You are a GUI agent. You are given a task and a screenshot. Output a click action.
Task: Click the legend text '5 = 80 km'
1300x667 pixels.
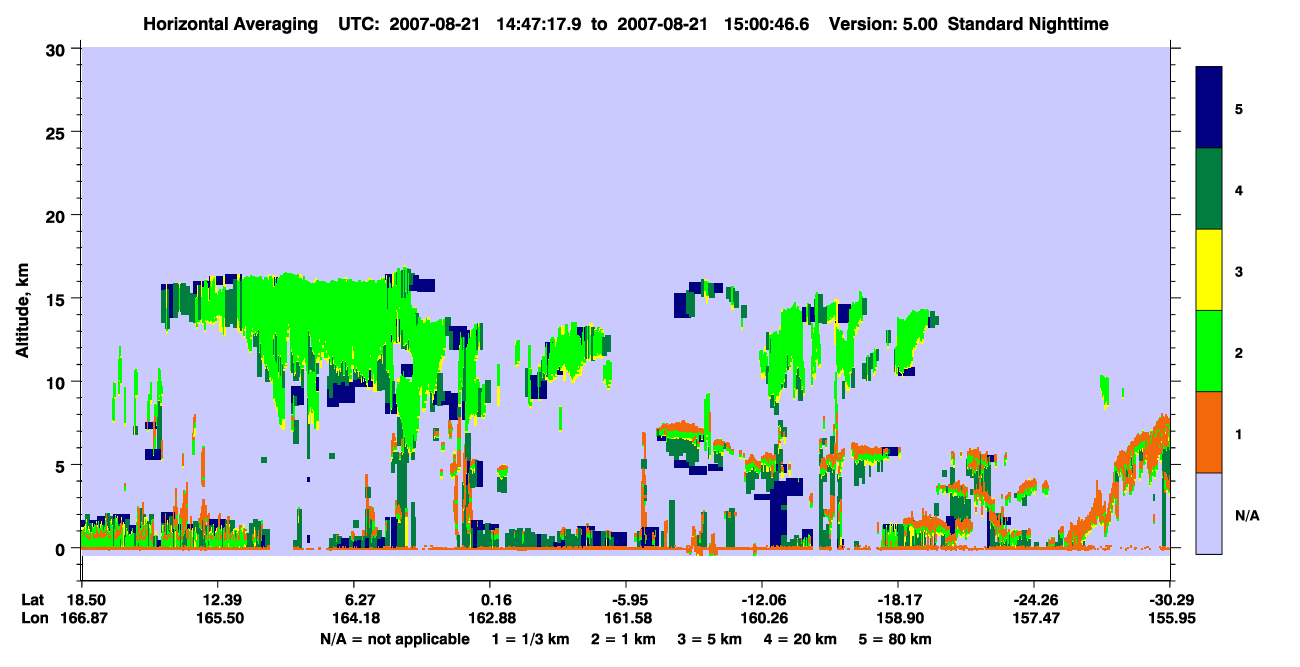point(895,639)
